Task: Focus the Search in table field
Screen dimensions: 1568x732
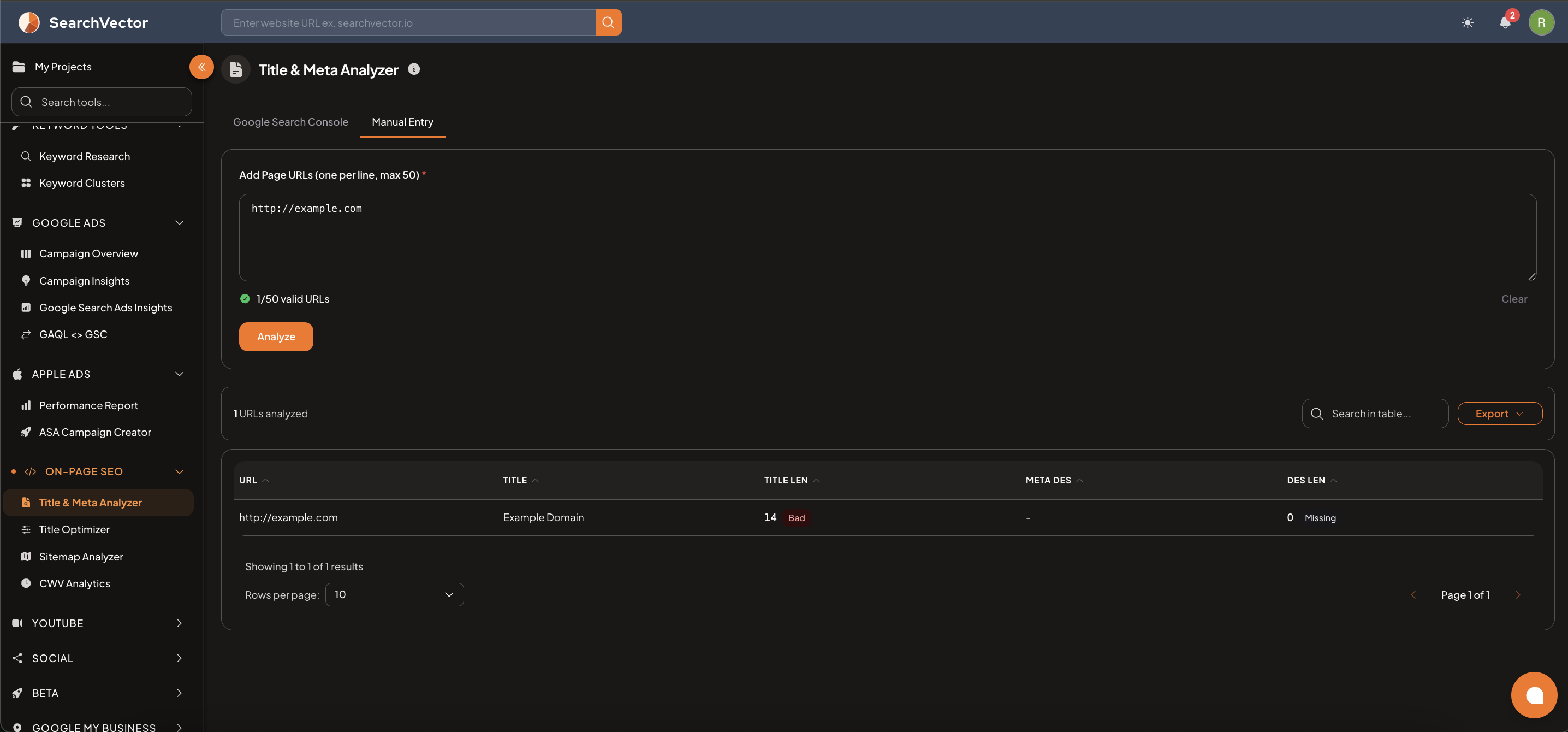Action: pyautogui.click(x=1375, y=414)
